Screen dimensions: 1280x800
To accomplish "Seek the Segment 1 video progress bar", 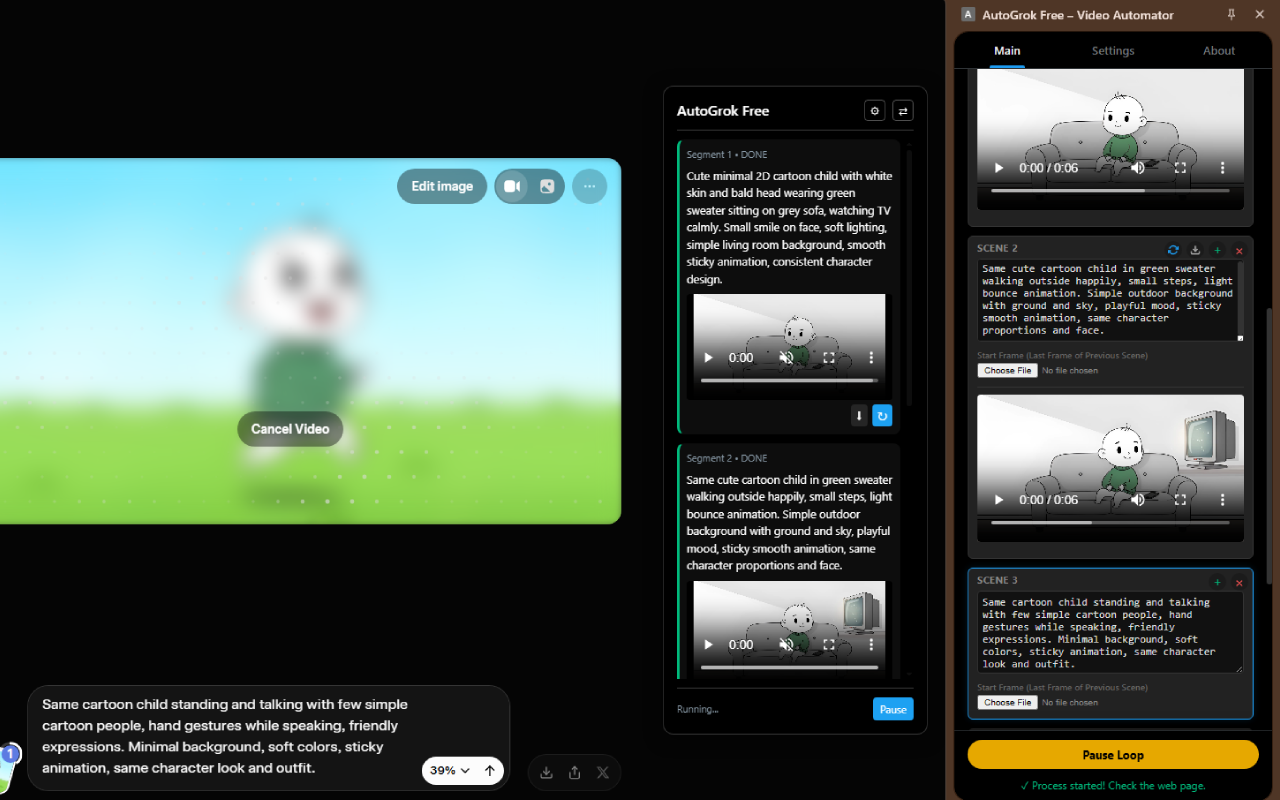I will 789,380.
